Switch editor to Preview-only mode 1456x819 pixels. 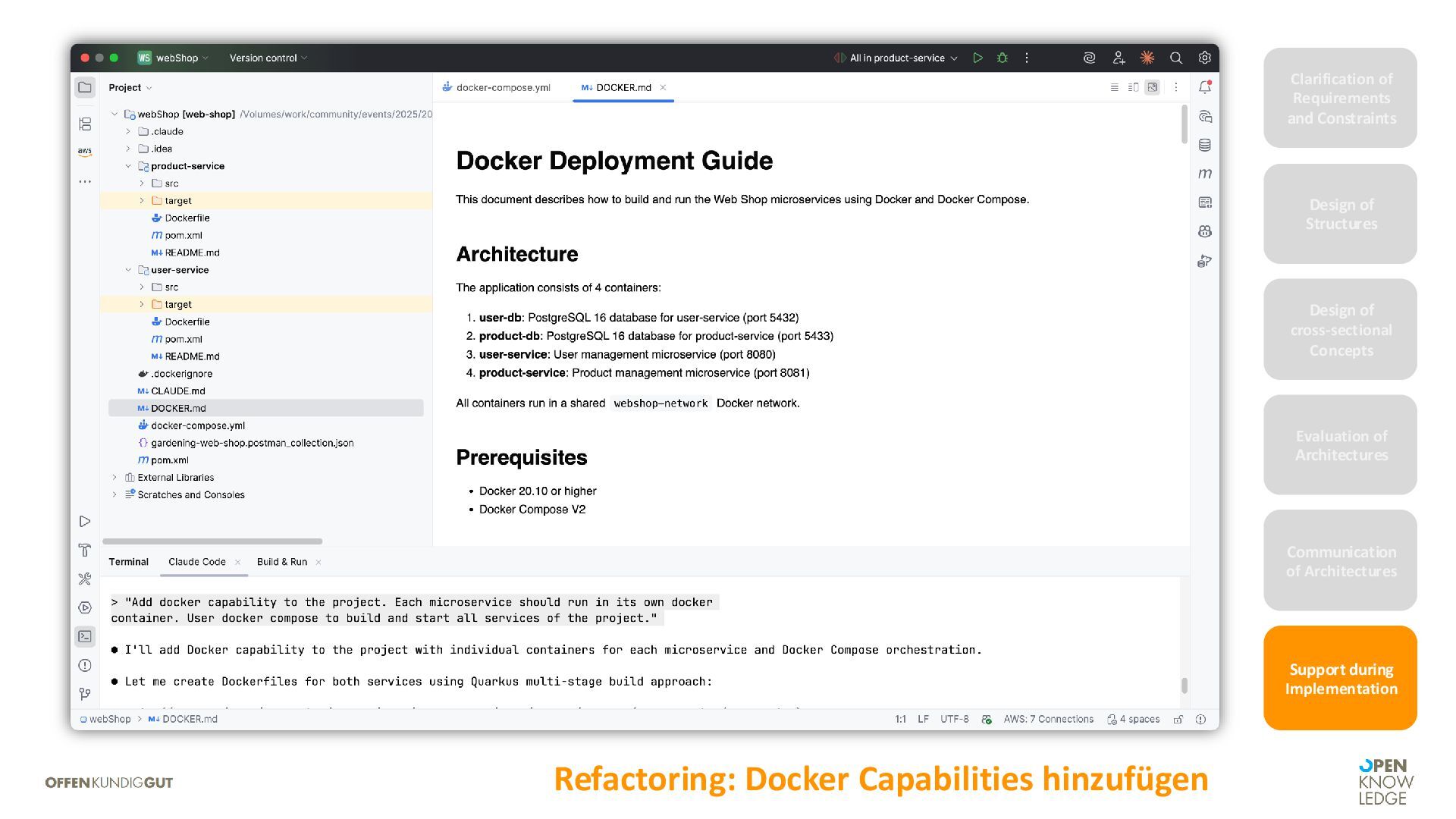(1152, 87)
